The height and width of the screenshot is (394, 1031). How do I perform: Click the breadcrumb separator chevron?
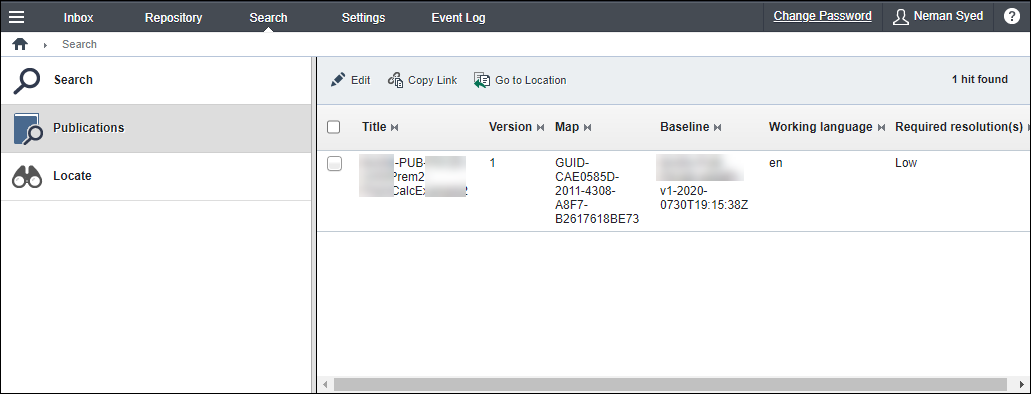coord(45,45)
